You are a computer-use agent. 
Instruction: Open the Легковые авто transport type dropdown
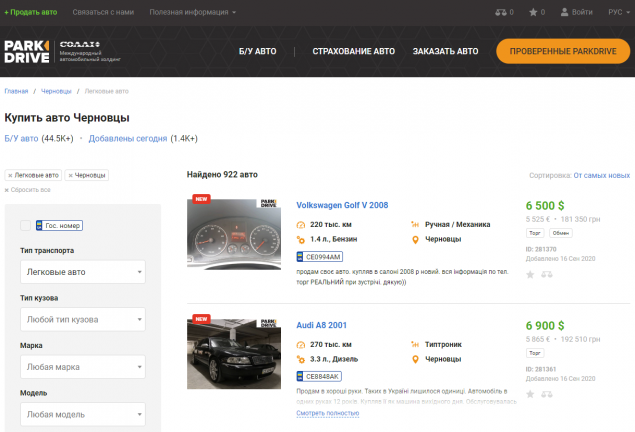pyautogui.click(x=83, y=272)
